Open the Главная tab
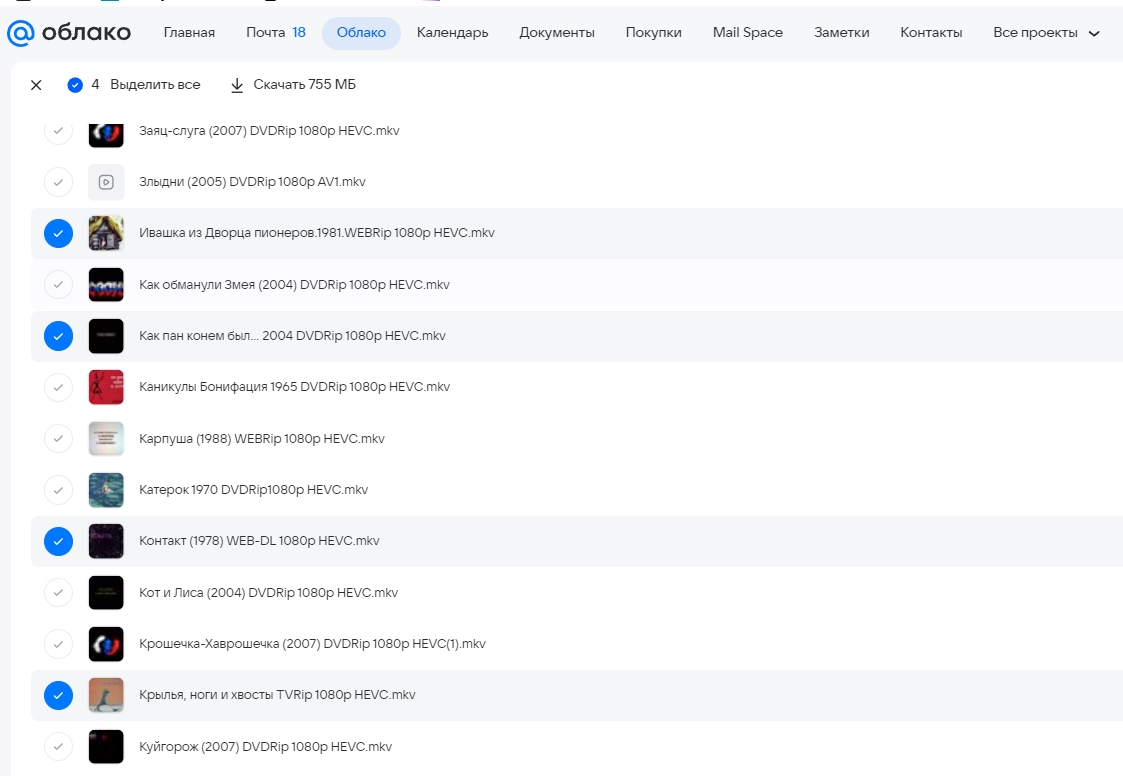The height and width of the screenshot is (776, 1123). click(189, 33)
